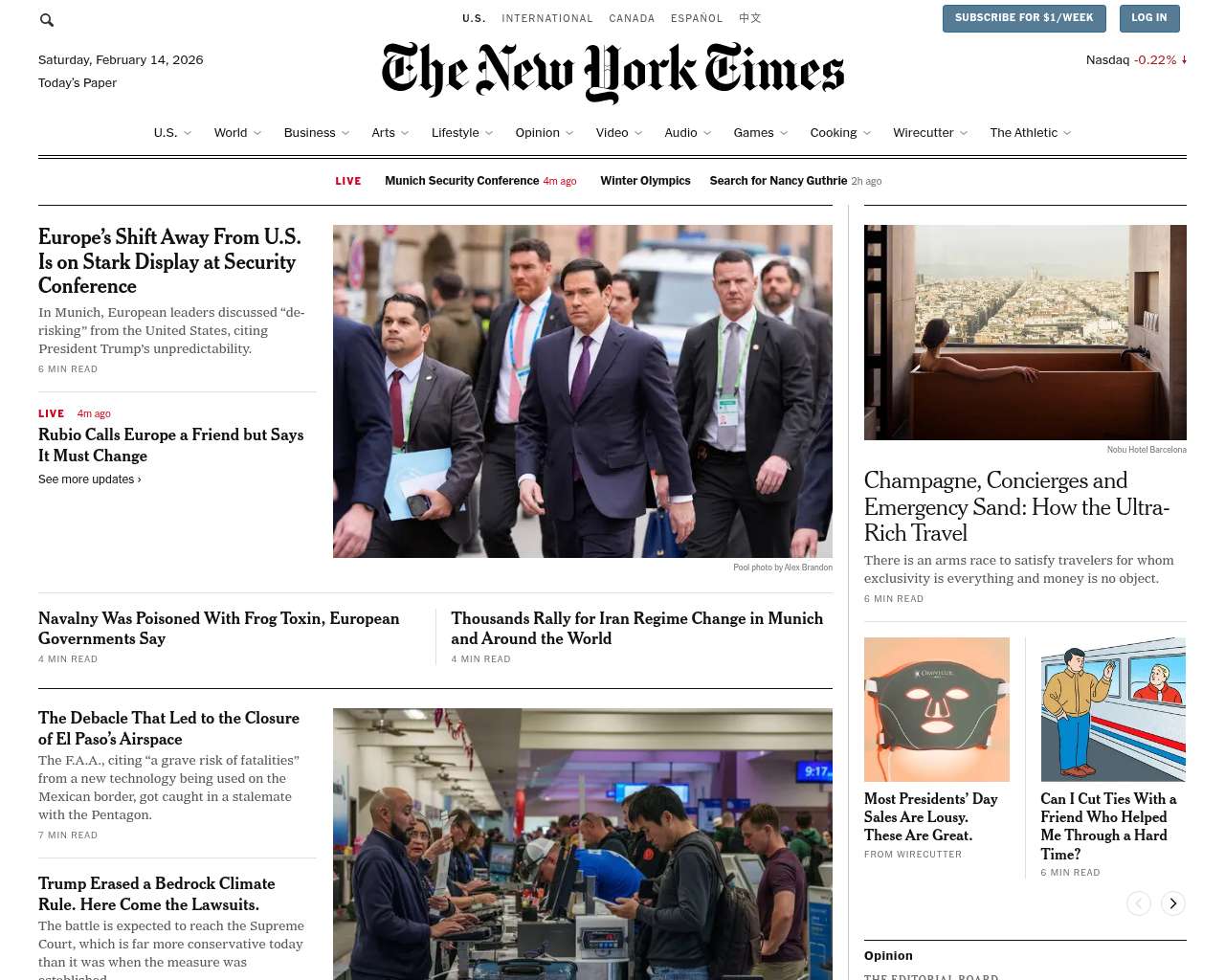The height and width of the screenshot is (980, 1225).
Task: Open the train illustration thumbnail
Action: click(1113, 709)
